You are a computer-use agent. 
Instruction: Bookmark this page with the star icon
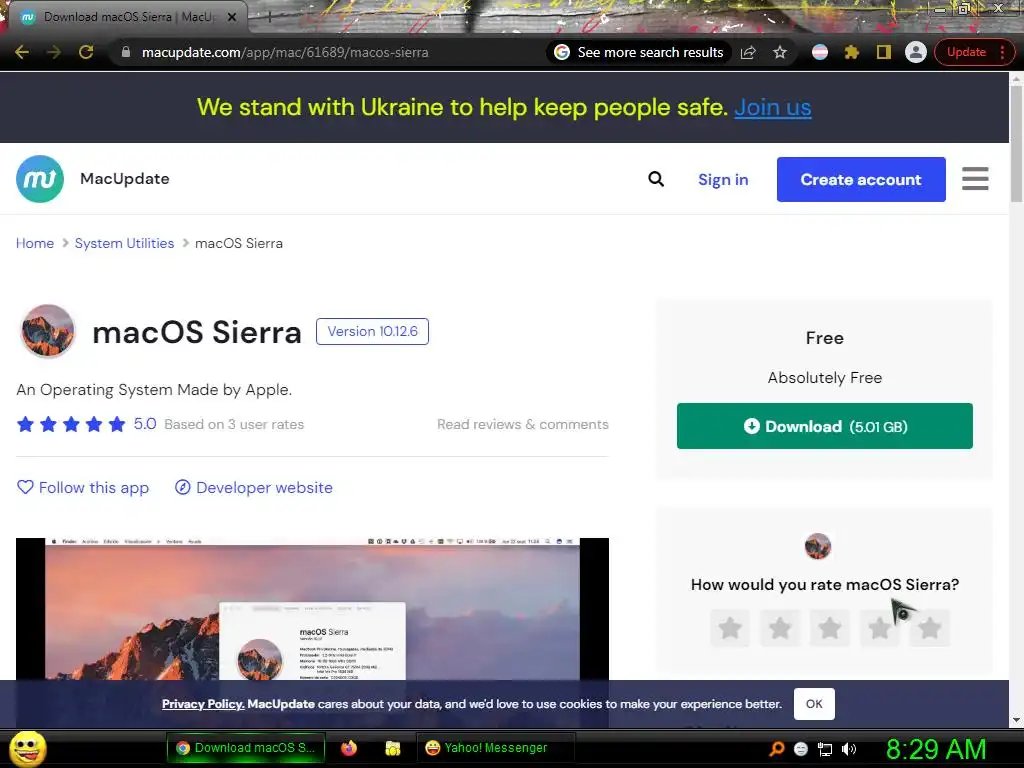click(780, 52)
